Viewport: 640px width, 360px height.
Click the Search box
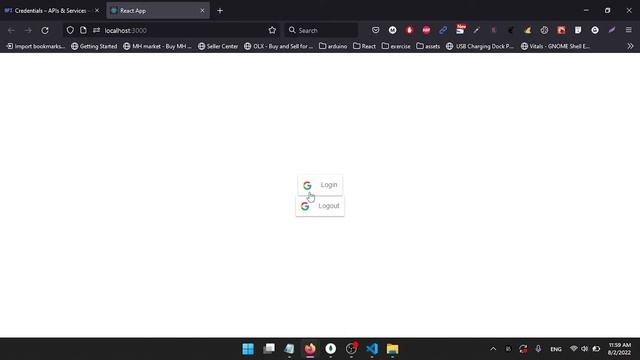pos(322,30)
